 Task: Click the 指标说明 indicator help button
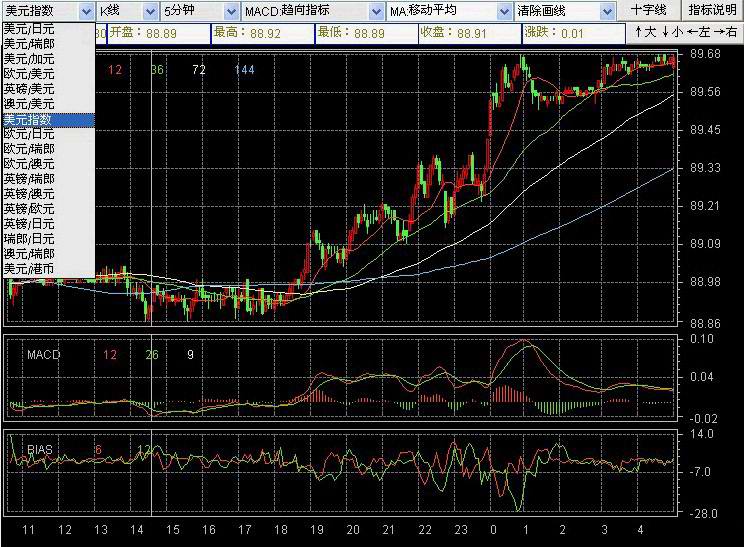tap(712, 10)
